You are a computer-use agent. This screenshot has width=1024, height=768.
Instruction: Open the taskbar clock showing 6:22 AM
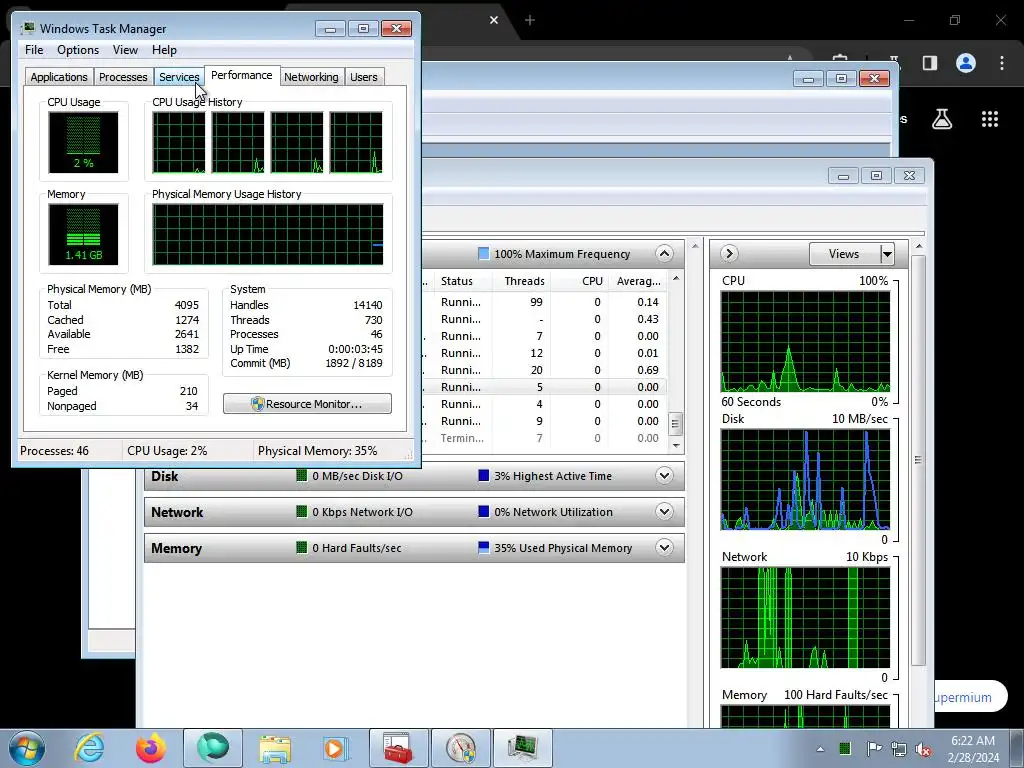coord(973,749)
